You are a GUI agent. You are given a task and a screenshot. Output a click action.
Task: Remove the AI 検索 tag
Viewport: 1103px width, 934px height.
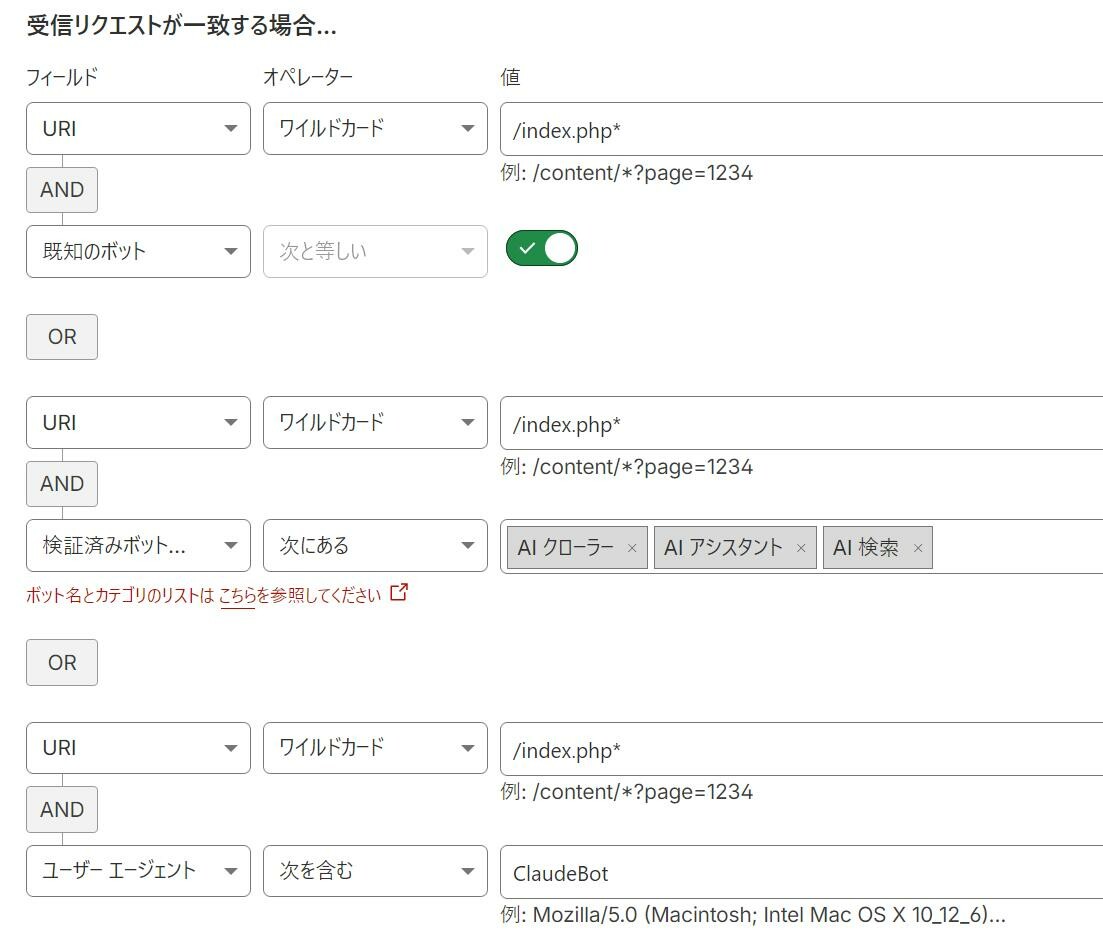(917, 548)
